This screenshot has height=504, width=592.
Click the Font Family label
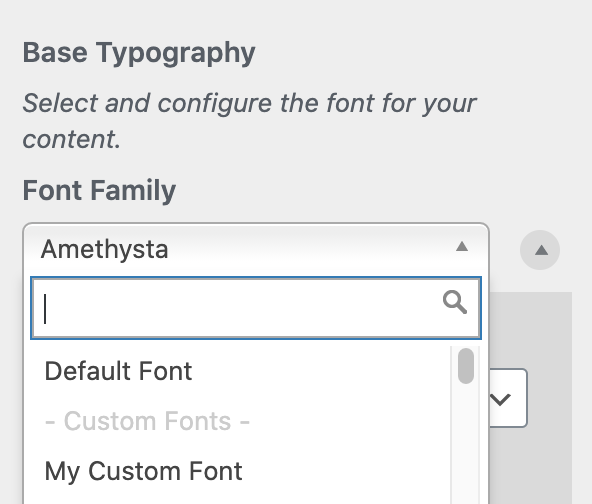click(x=99, y=190)
